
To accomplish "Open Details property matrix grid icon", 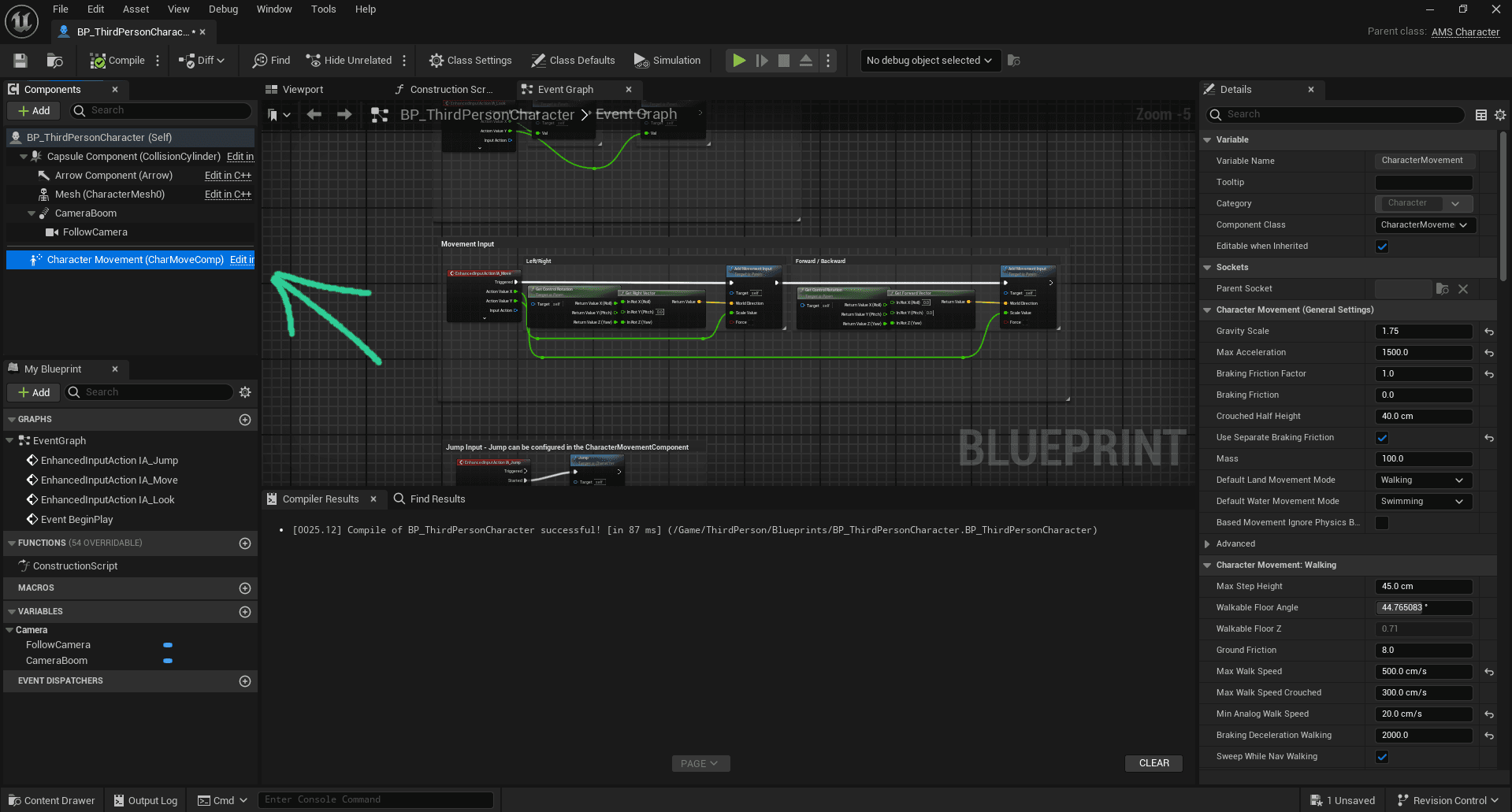I will pyautogui.click(x=1481, y=115).
